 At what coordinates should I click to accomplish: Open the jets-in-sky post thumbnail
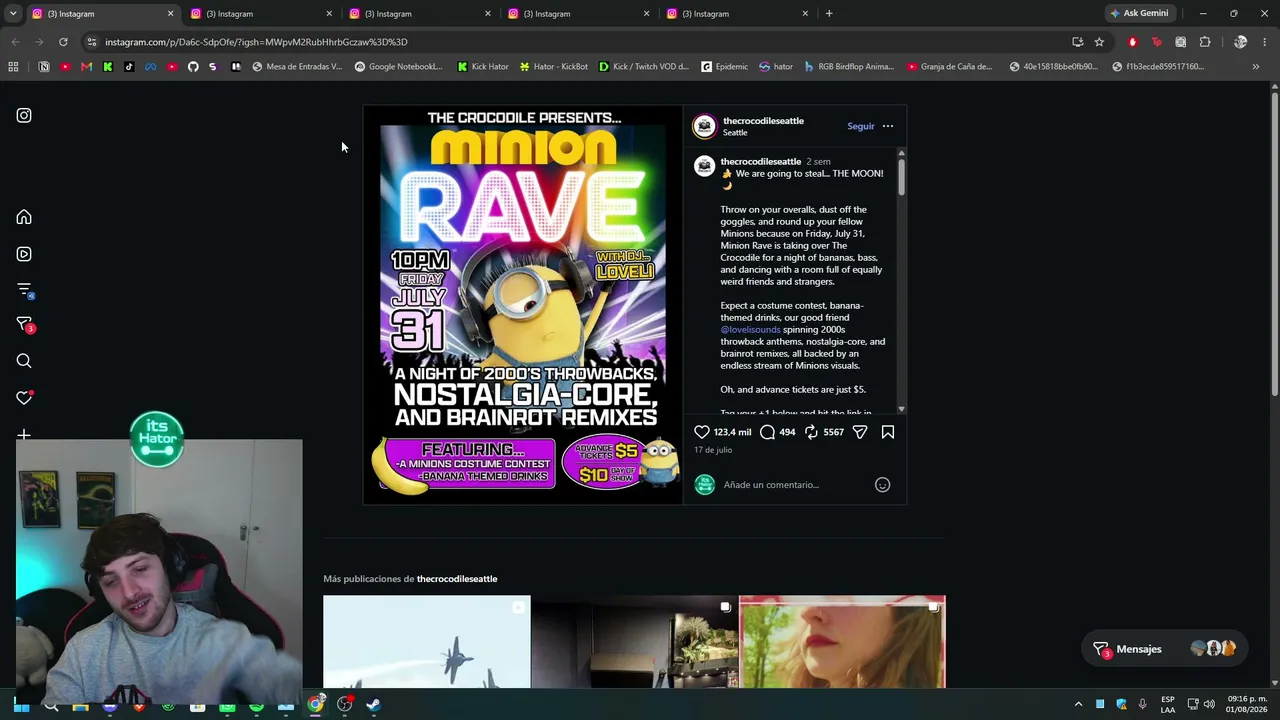(427, 642)
